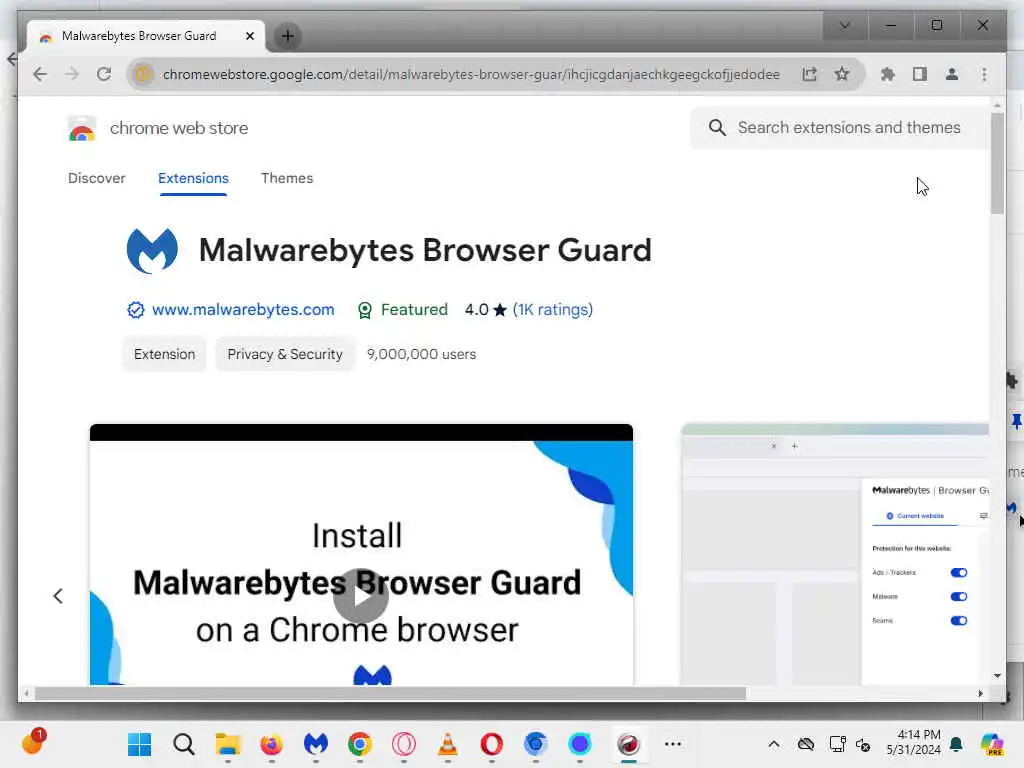Open Malwarebytes from the taskbar

[315, 744]
